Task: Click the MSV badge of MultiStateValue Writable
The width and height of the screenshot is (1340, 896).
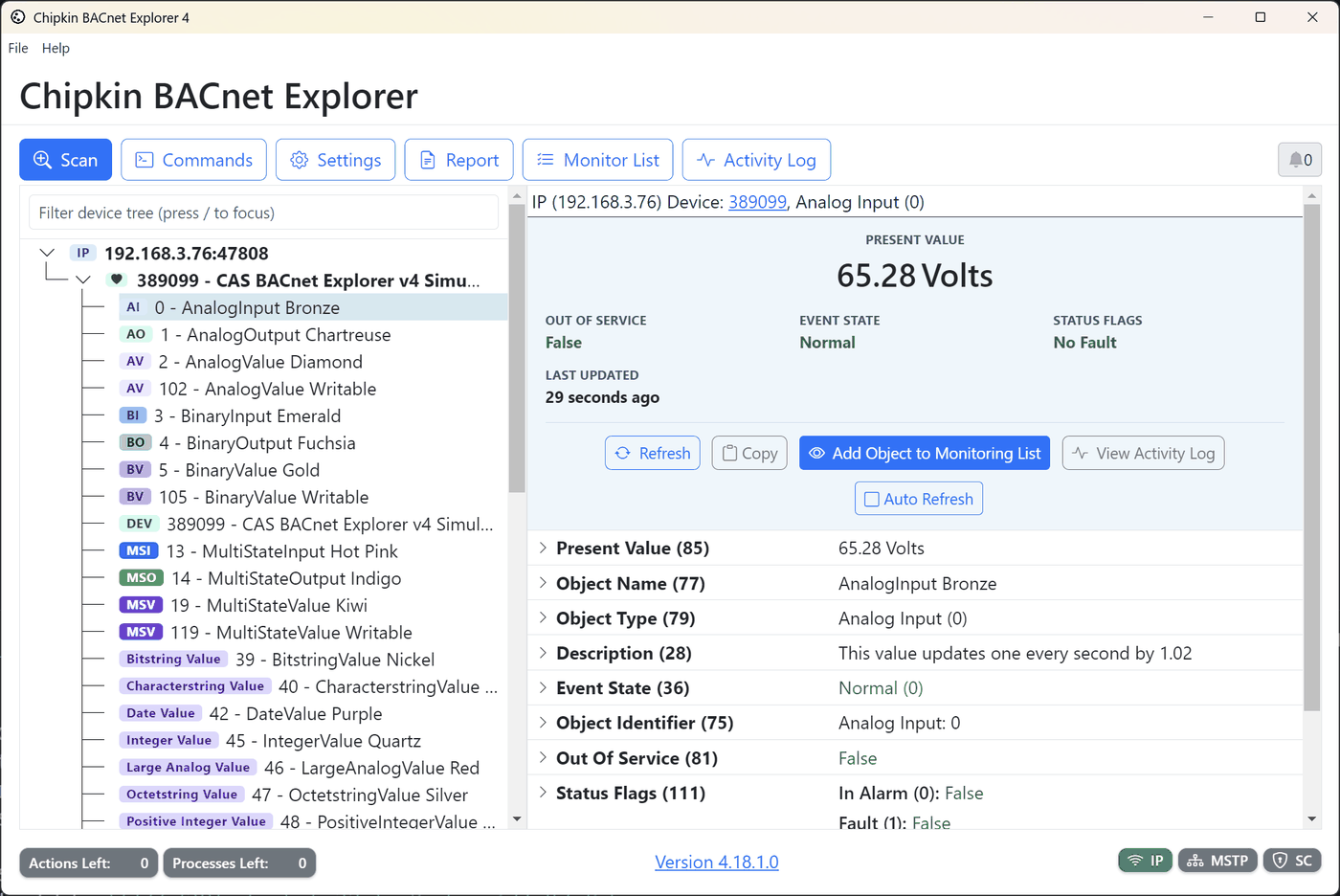Action: pos(141,632)
